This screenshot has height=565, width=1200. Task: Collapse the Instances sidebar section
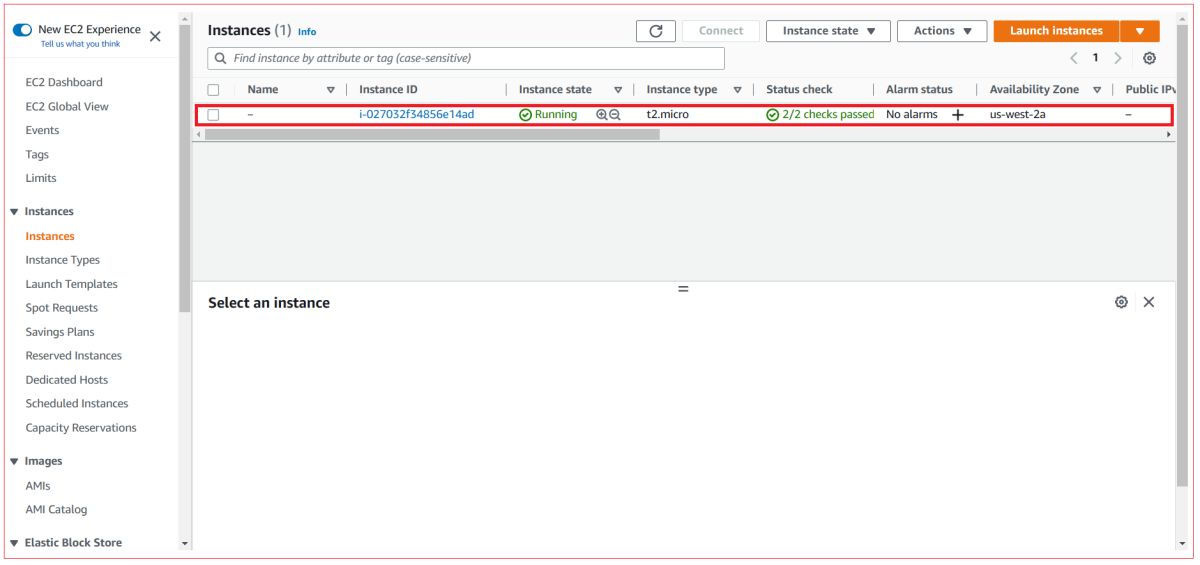(x=14, y=212)
